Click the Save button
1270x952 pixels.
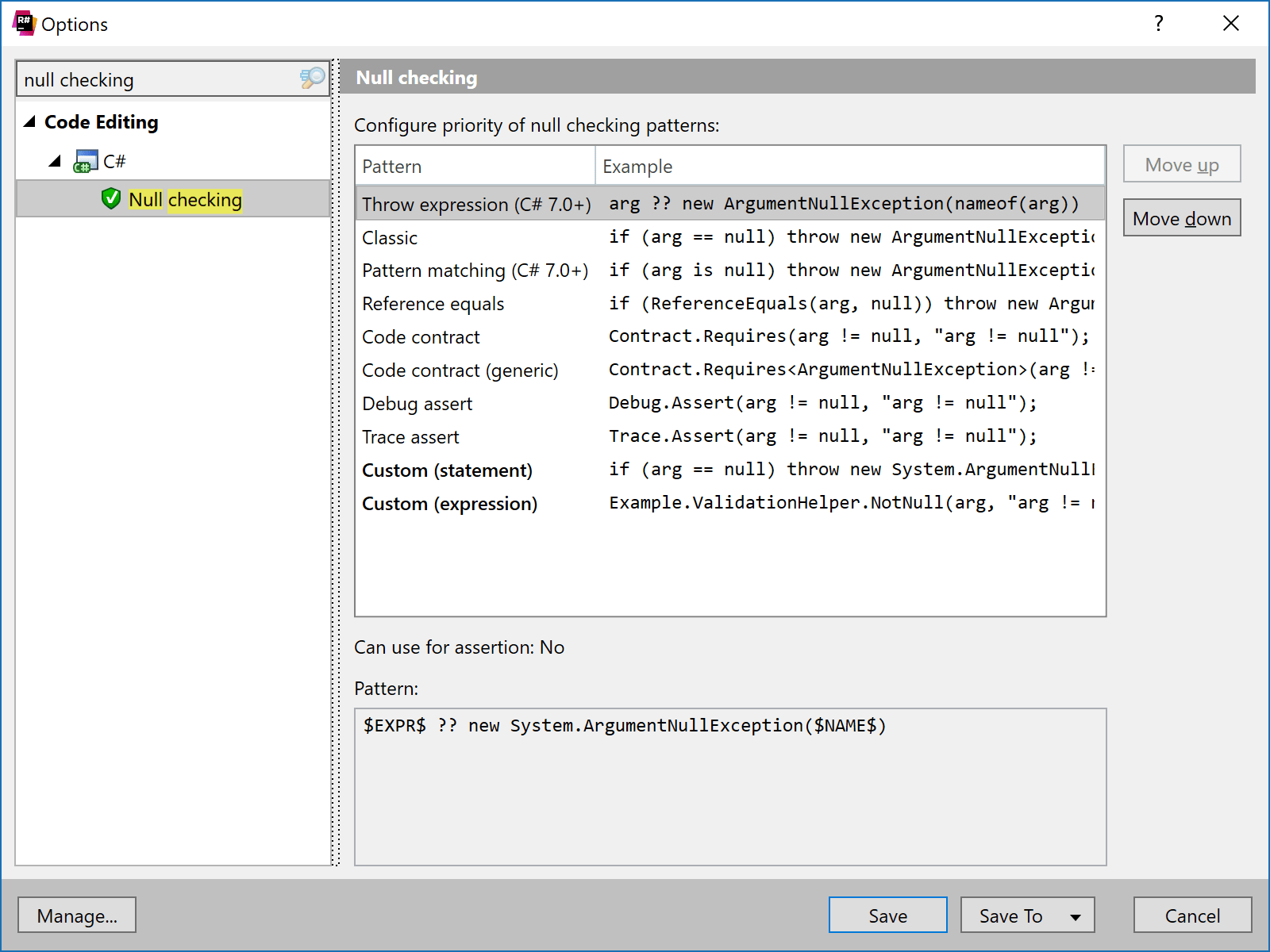[887, 915]
